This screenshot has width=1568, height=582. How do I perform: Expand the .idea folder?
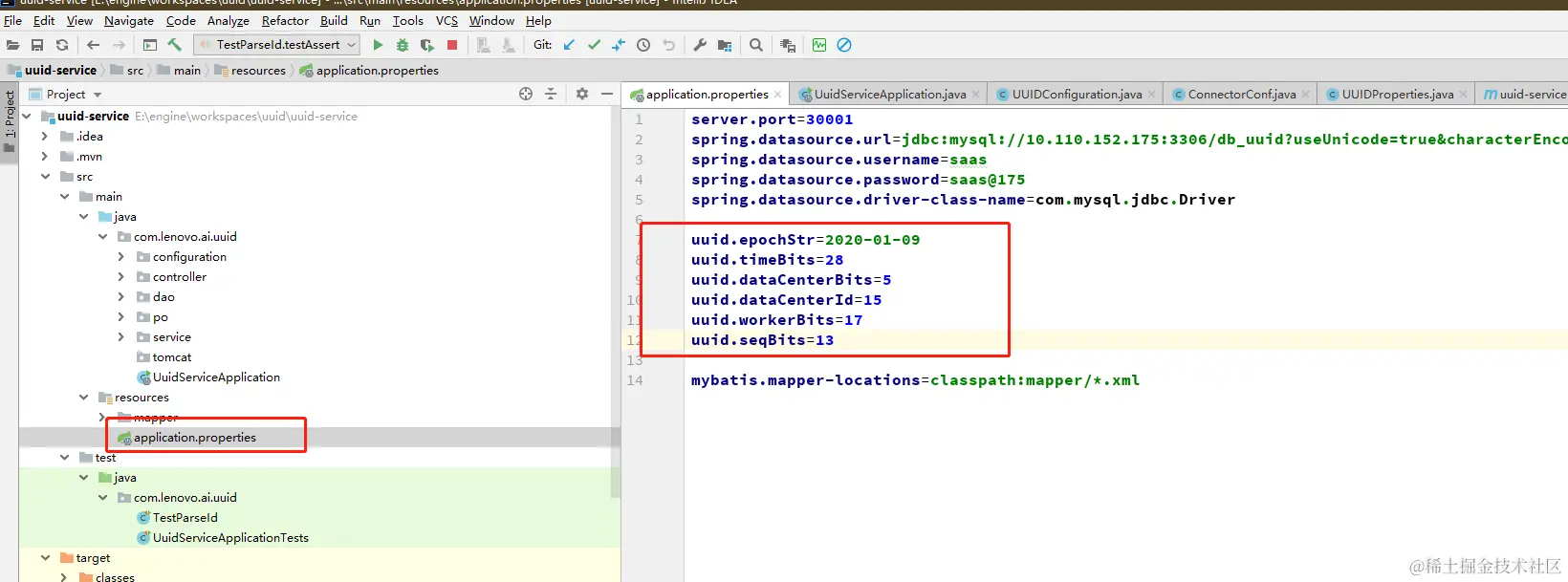click(x=44, y=137)
